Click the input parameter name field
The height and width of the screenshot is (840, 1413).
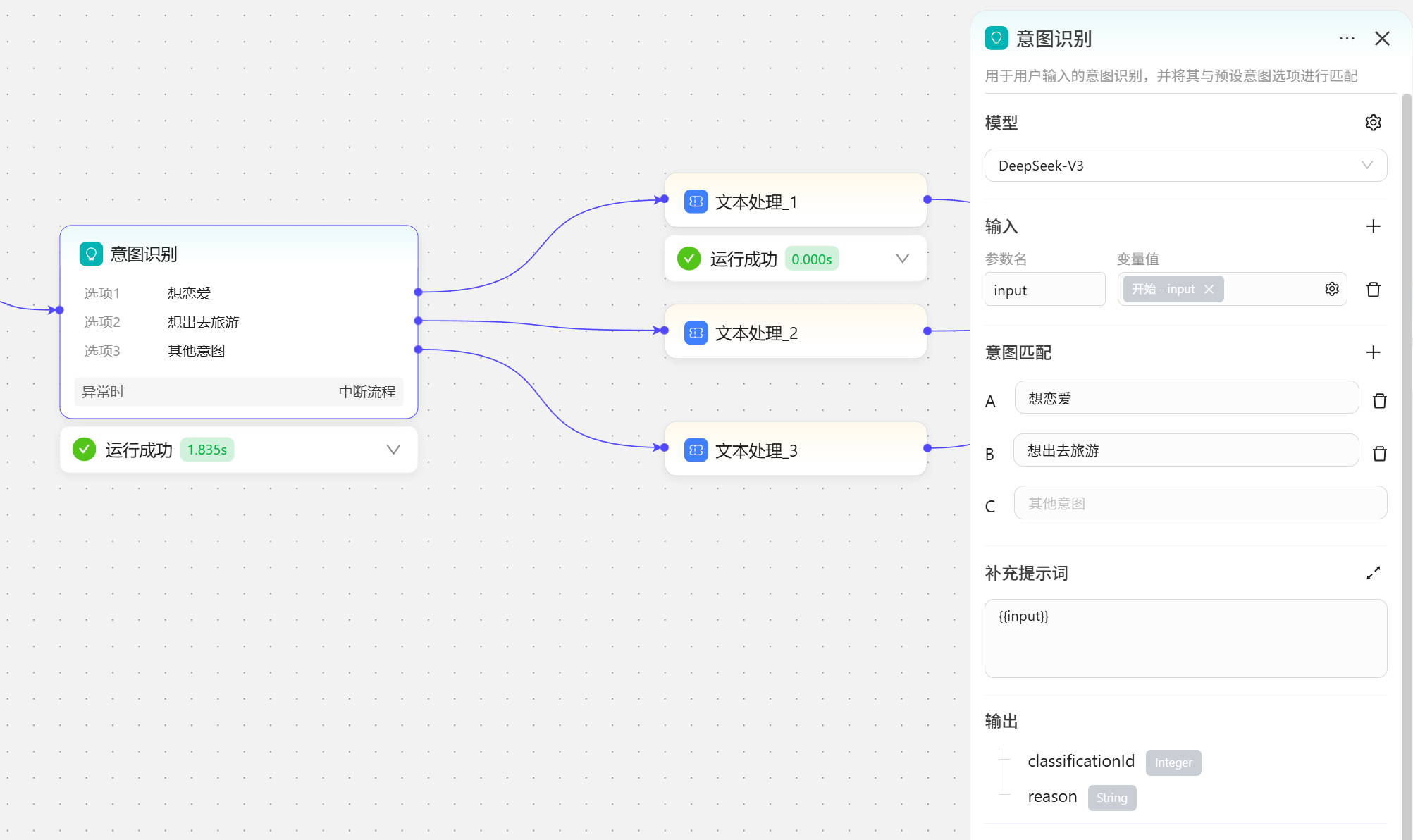(x=1044, y=290)
